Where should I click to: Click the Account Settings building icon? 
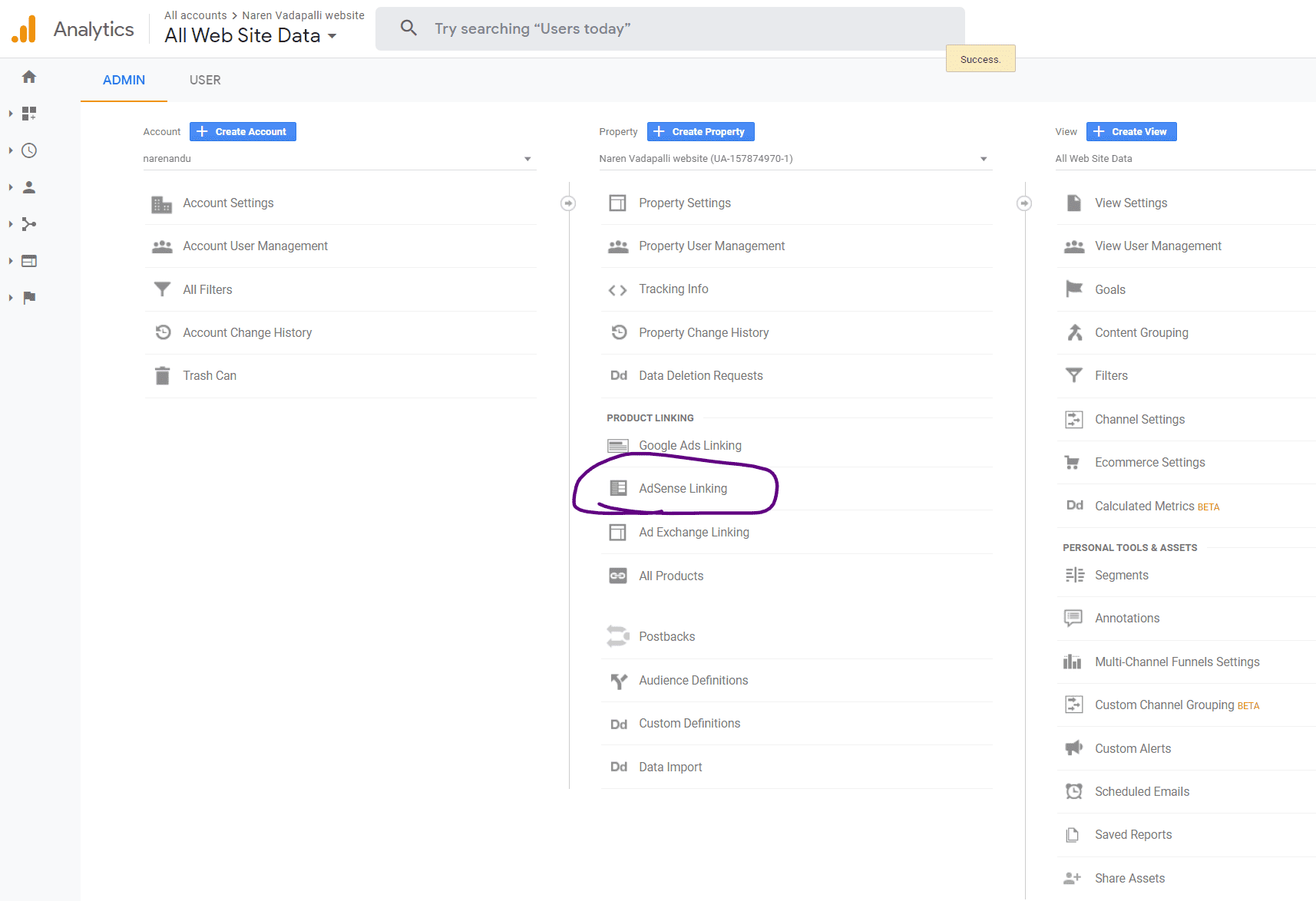[x=162, y=203]
